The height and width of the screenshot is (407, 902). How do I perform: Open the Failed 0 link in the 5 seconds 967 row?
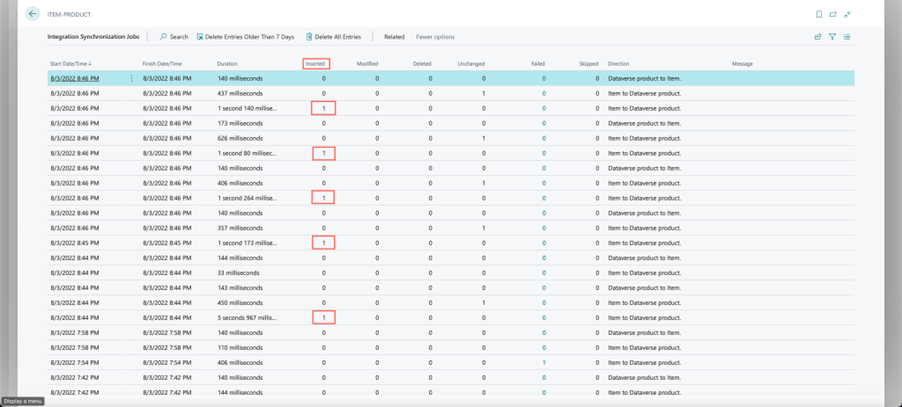(x=544, y=317)
